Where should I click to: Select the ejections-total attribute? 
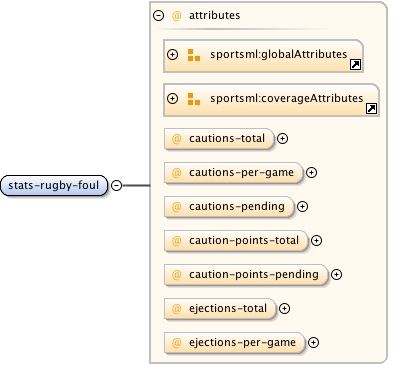(220, 309)
